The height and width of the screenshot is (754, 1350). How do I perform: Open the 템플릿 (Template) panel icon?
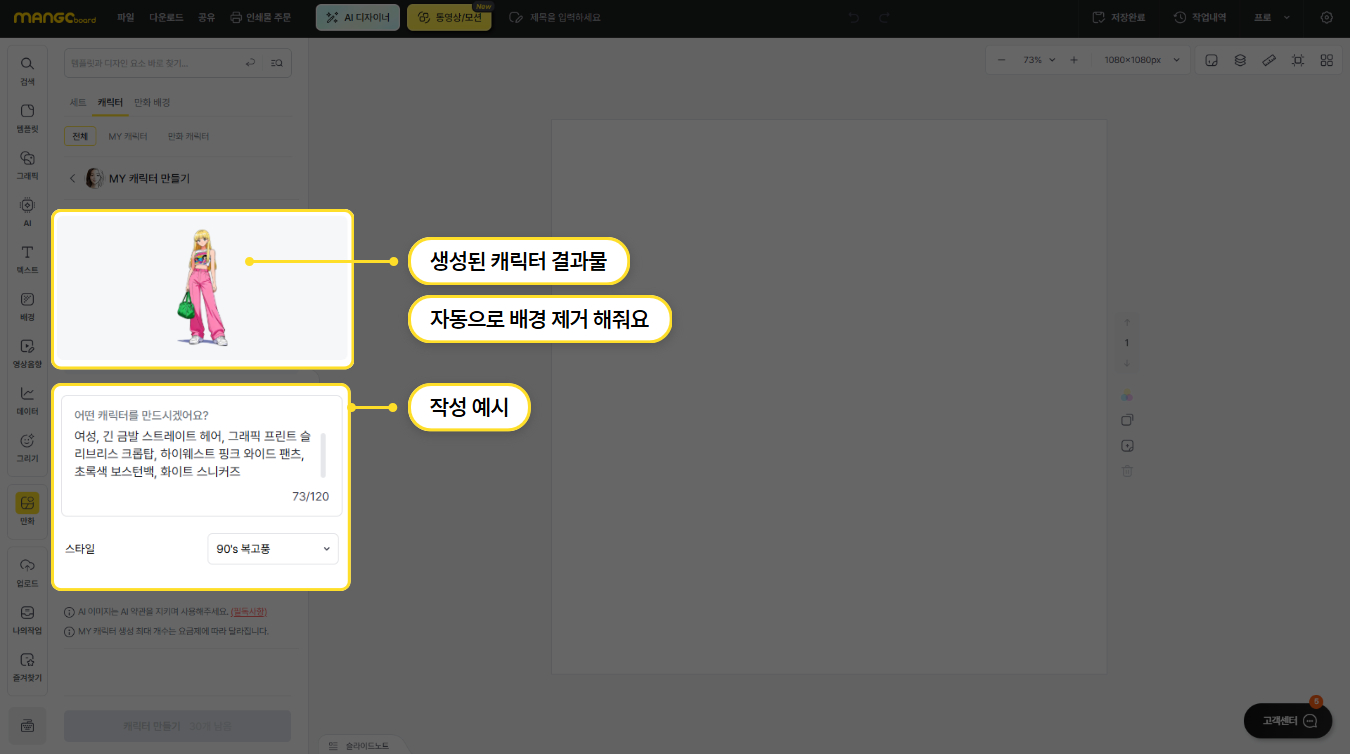tap(27, 117)
